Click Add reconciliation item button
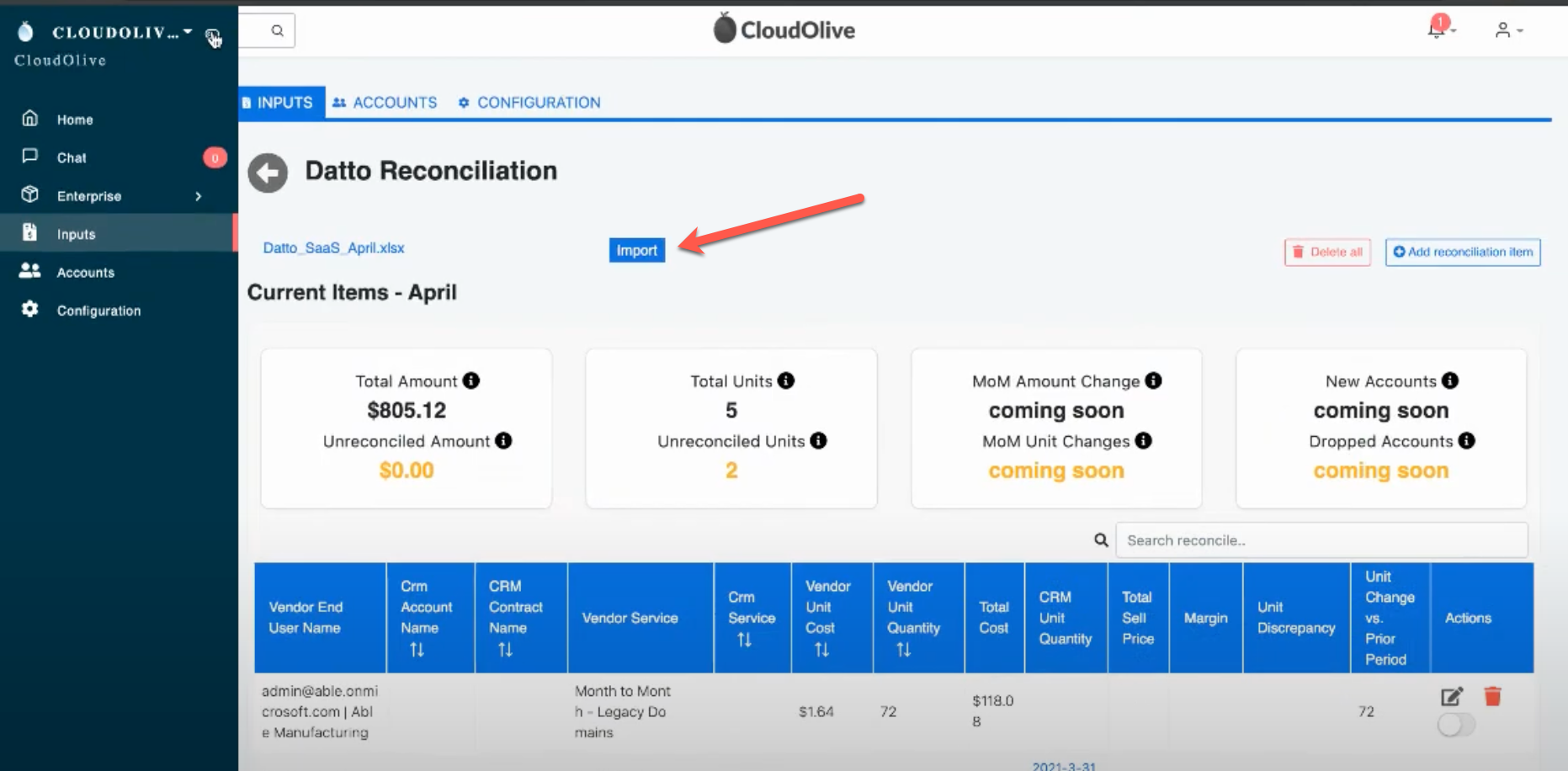 (1463, 252)
